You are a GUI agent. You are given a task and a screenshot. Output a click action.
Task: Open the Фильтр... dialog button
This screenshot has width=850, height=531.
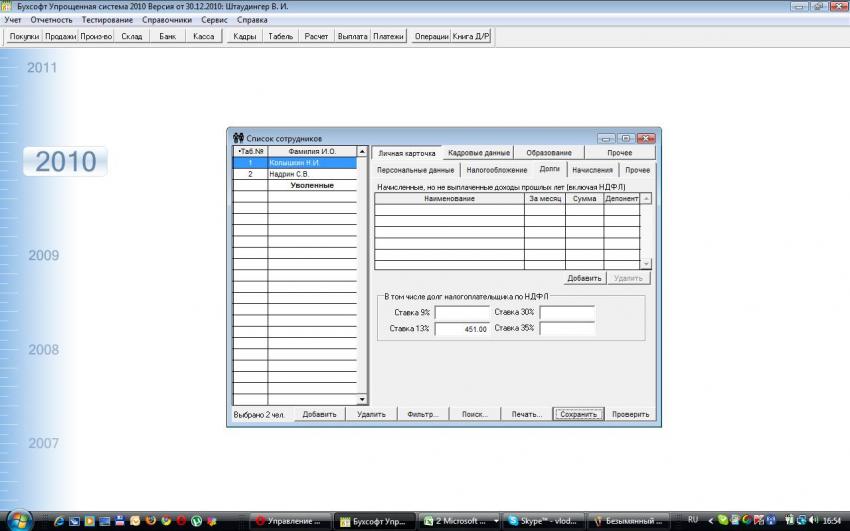(x=423, y=414)
